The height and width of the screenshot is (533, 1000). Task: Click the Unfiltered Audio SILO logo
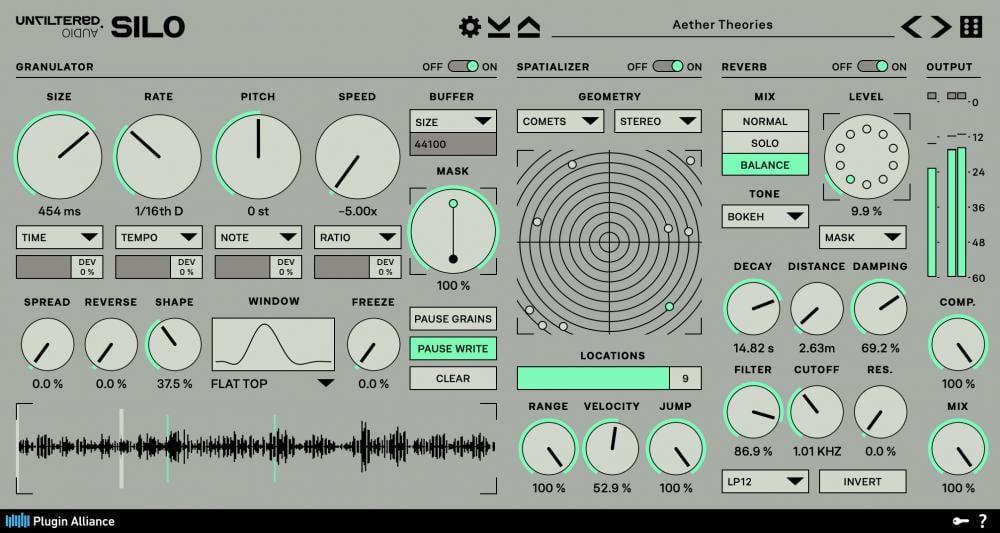click(x=100, y=27)
